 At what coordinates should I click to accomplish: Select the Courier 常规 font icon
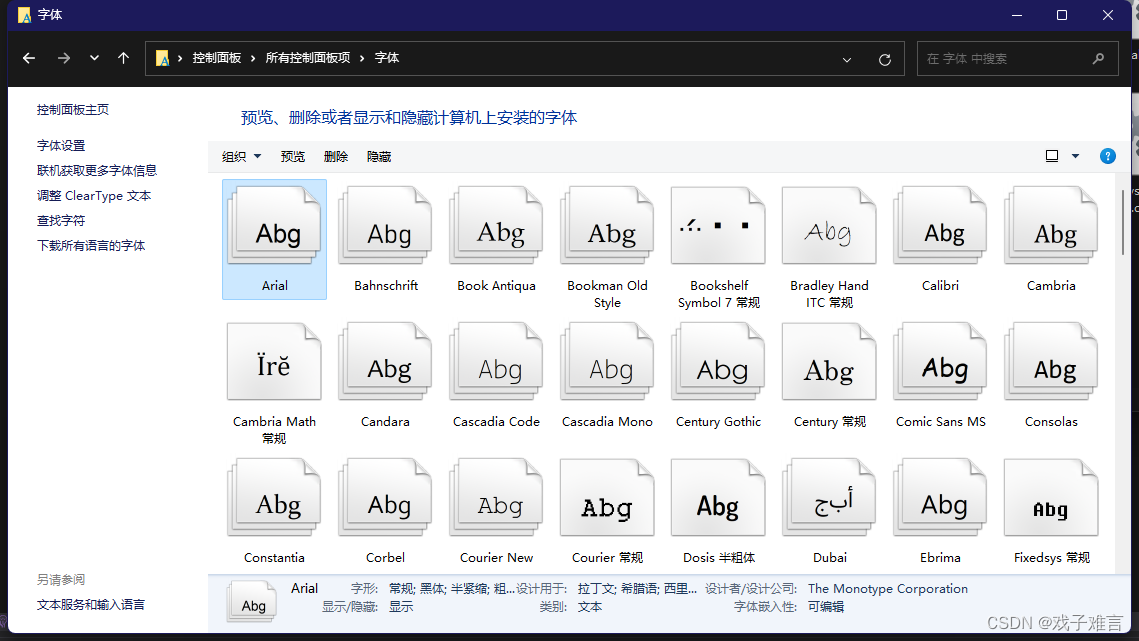(x=607, y=498)
